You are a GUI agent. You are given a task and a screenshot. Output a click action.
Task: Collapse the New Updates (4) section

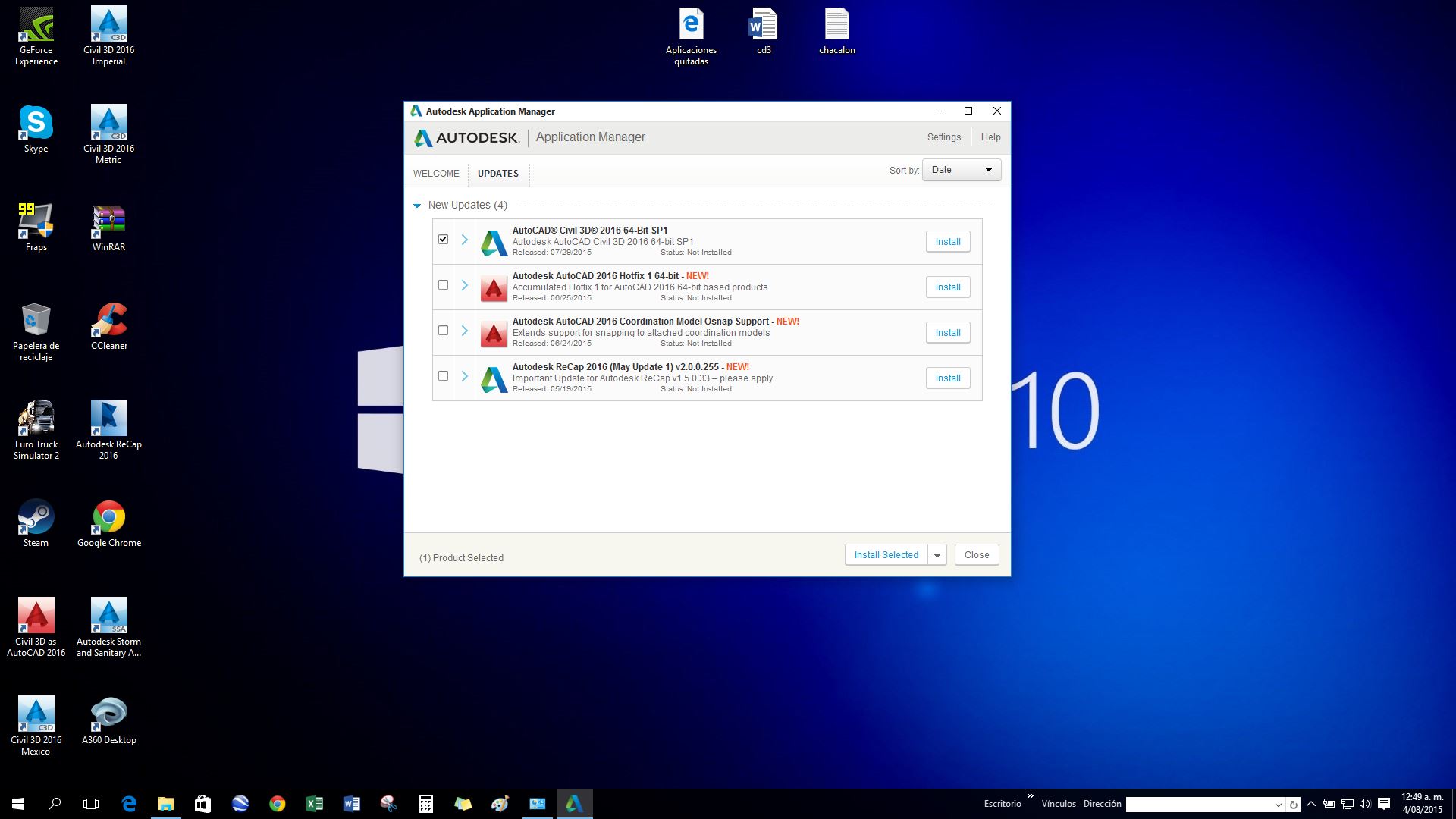(417, 206)
